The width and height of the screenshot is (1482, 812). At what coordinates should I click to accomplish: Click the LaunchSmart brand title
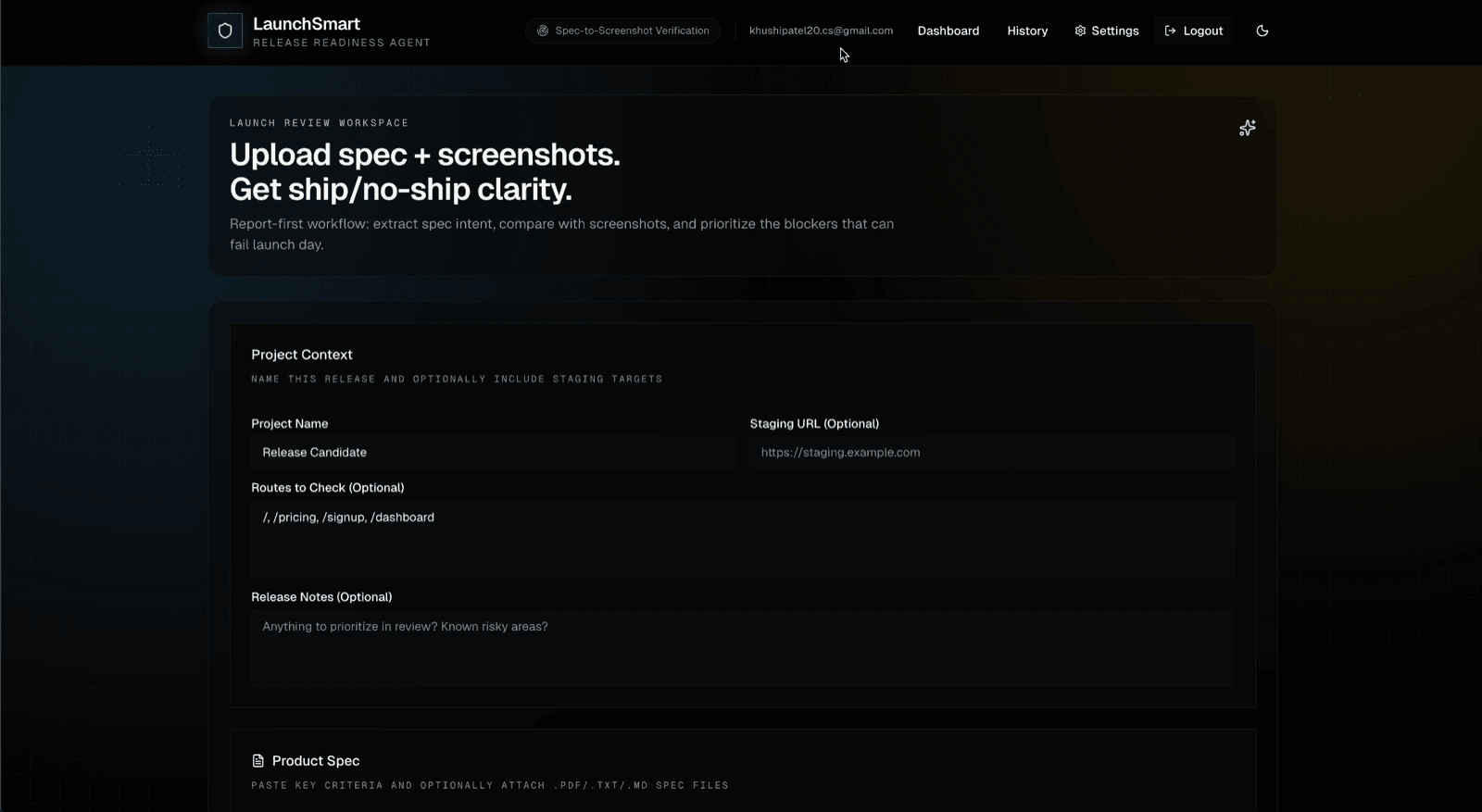click(x=307, y=24)
